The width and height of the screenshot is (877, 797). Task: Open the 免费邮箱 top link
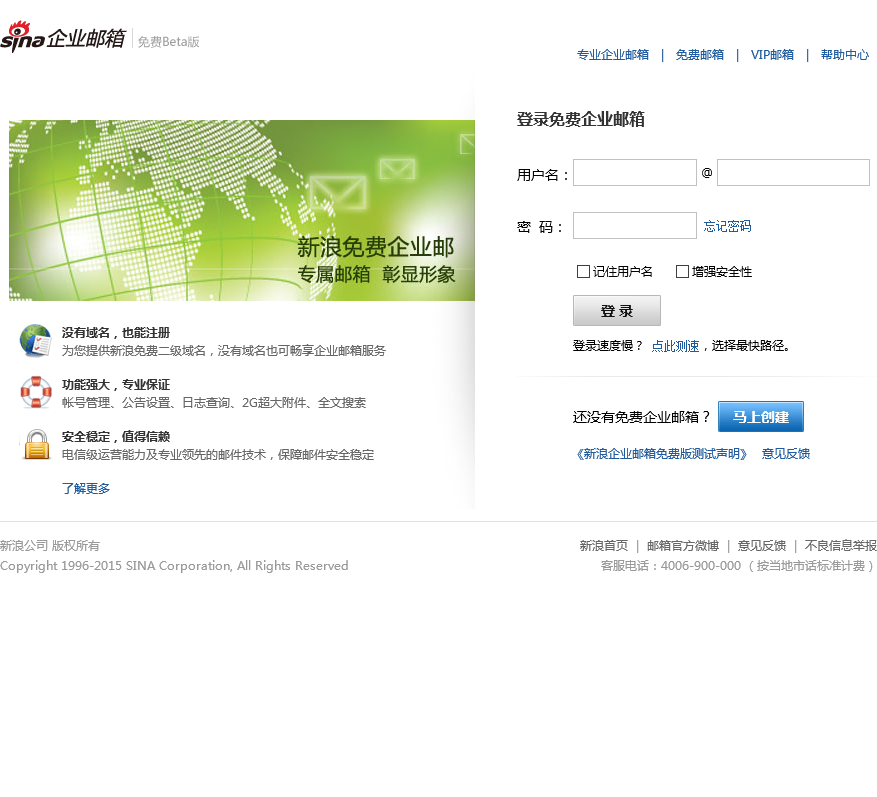700,55
